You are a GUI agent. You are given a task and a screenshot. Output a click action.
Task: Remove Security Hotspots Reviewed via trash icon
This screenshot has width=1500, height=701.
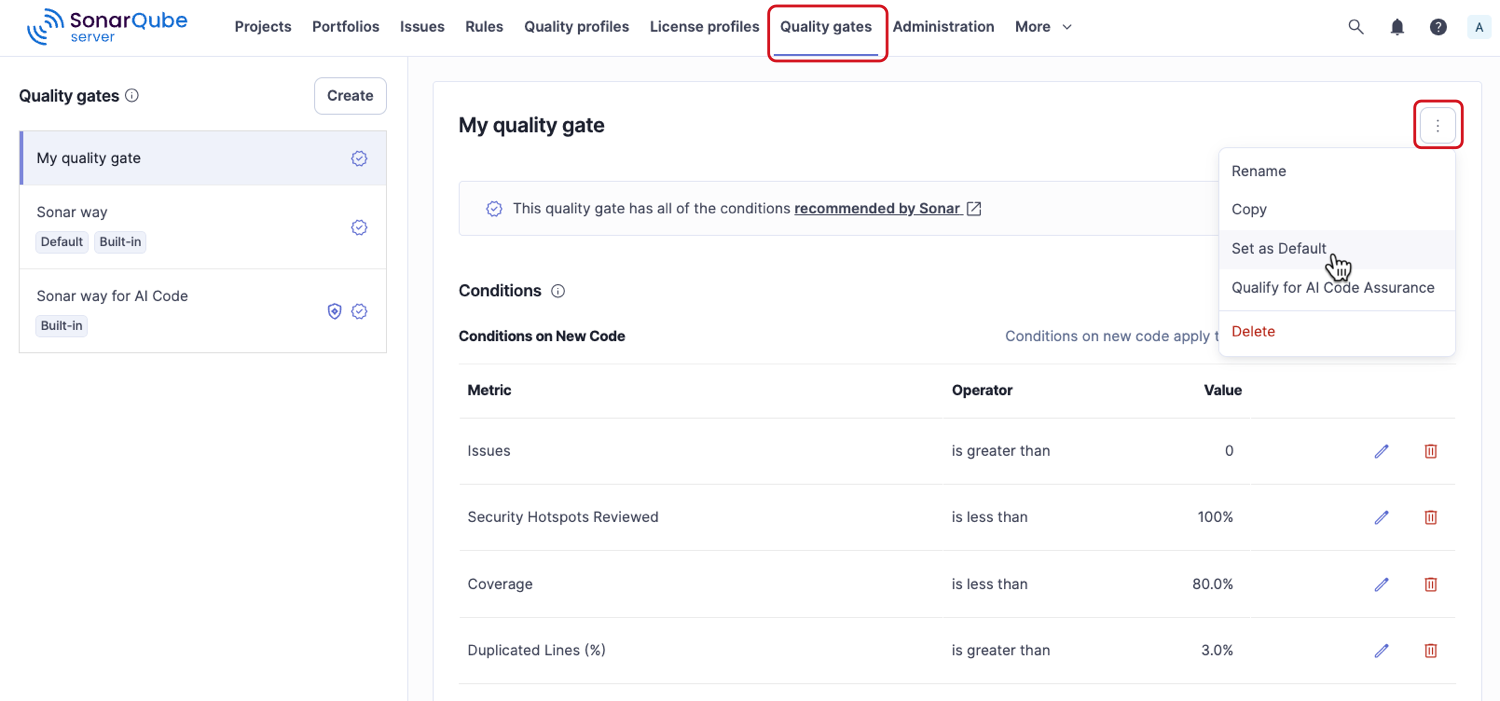click(1430, 517)
